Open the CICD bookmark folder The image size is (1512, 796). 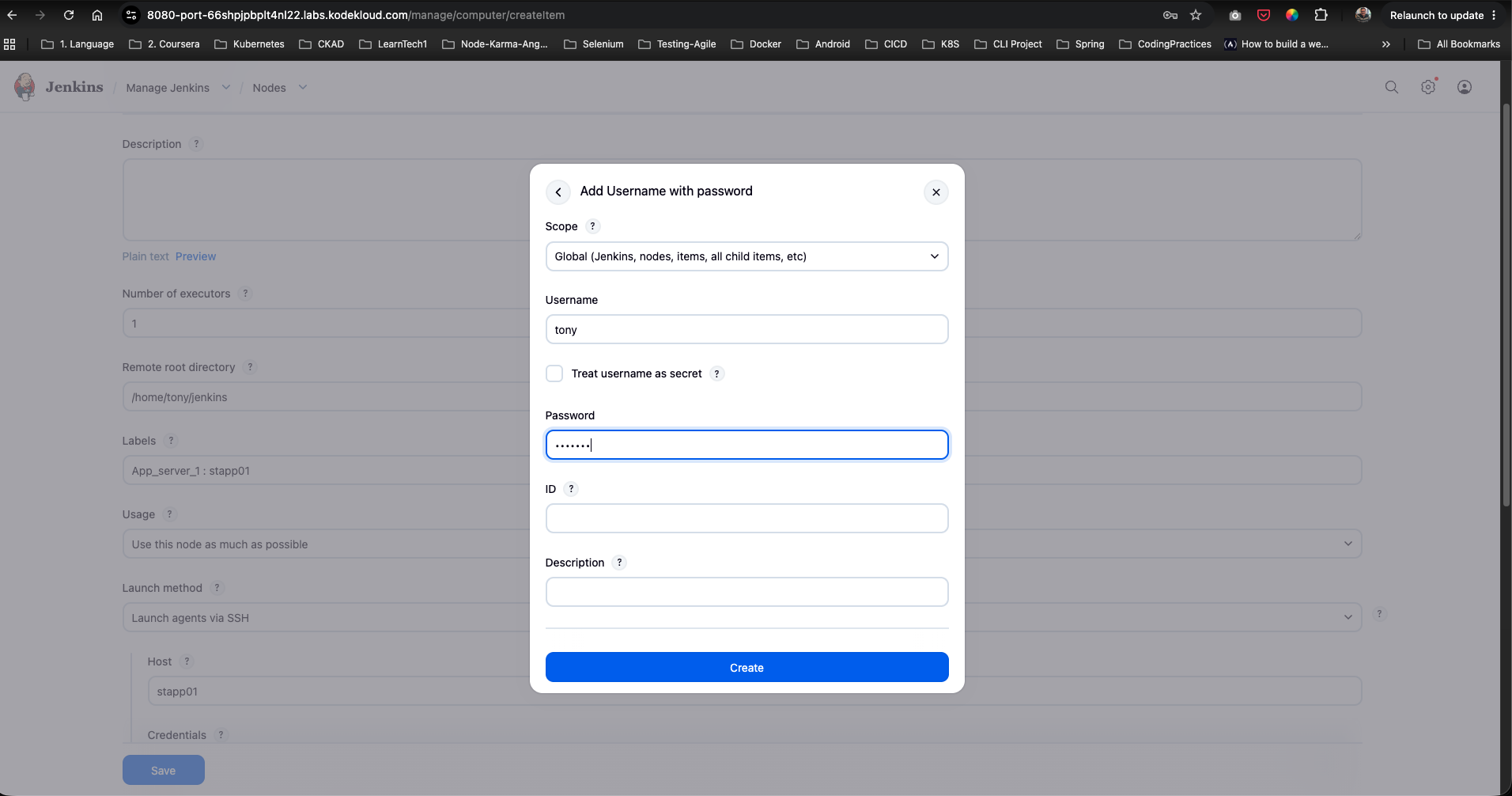click(x=886, y=44)
